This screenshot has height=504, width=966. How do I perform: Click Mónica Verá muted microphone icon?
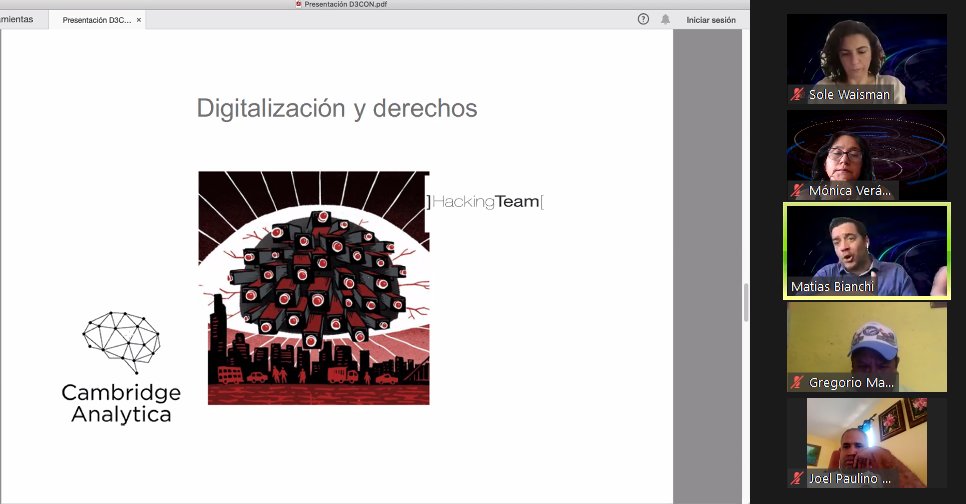click(797, 190)
